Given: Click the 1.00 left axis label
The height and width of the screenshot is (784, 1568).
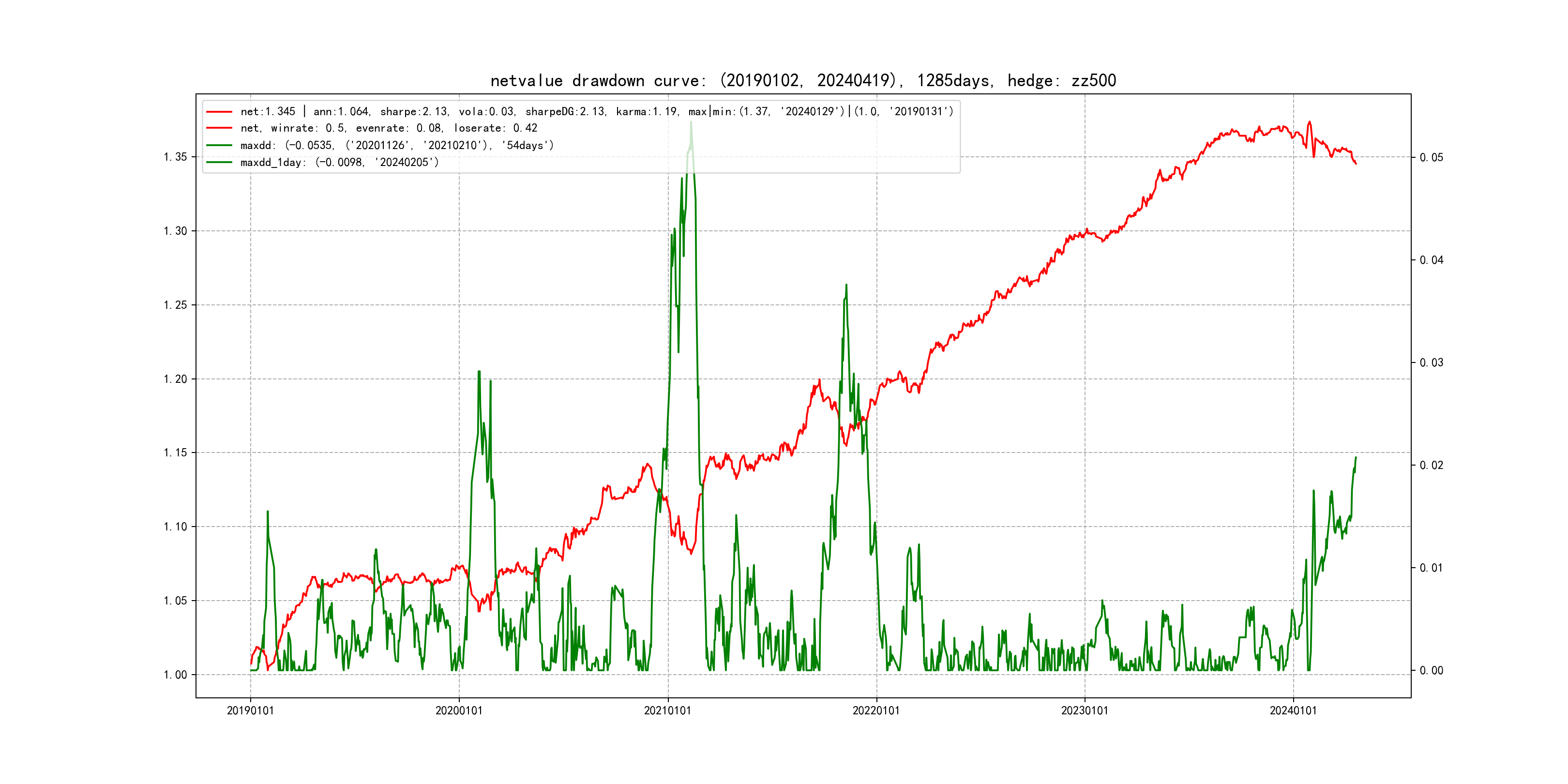Looking at the screenshot, I should click(x=175, y=675).
